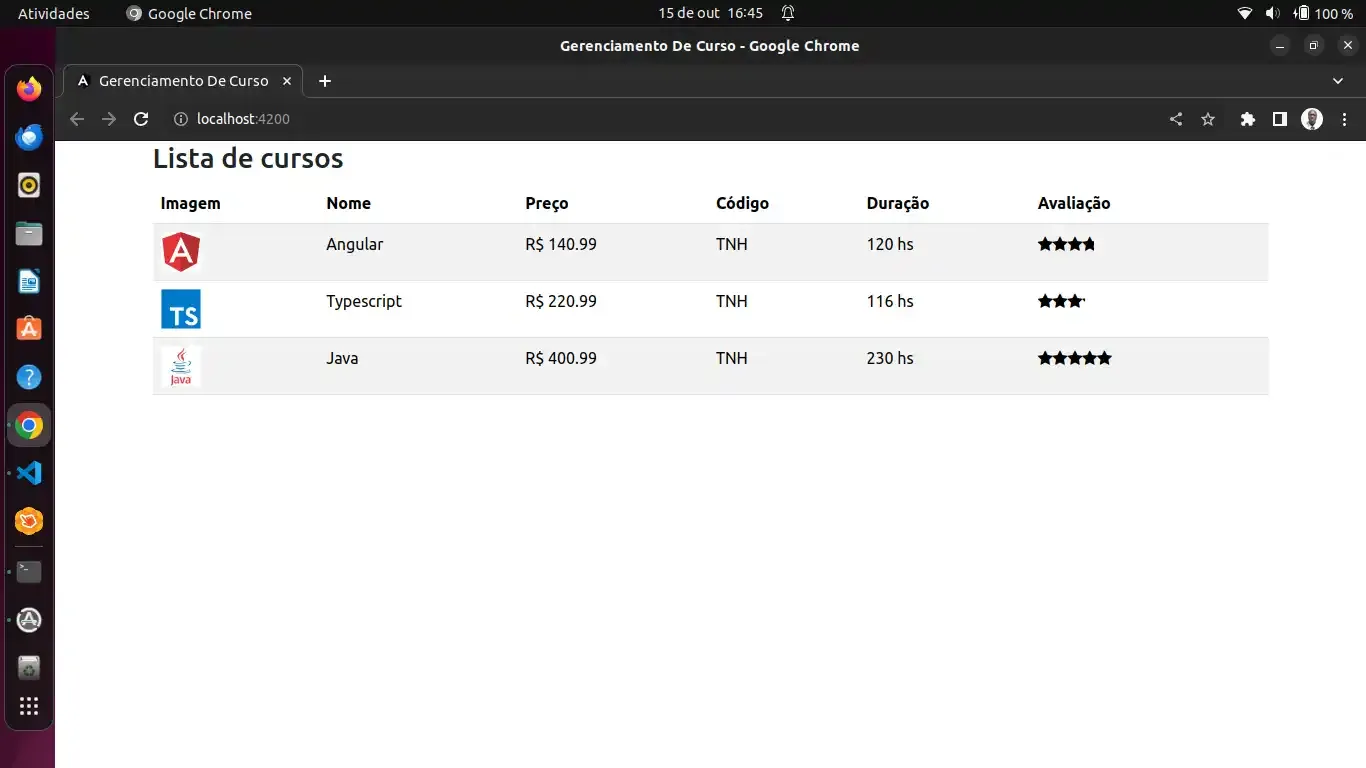Launch the orange hexagon app in the dock
The width and height of the screenshot is (1366, 768).
pyautogui.click(x=29, y=521)
